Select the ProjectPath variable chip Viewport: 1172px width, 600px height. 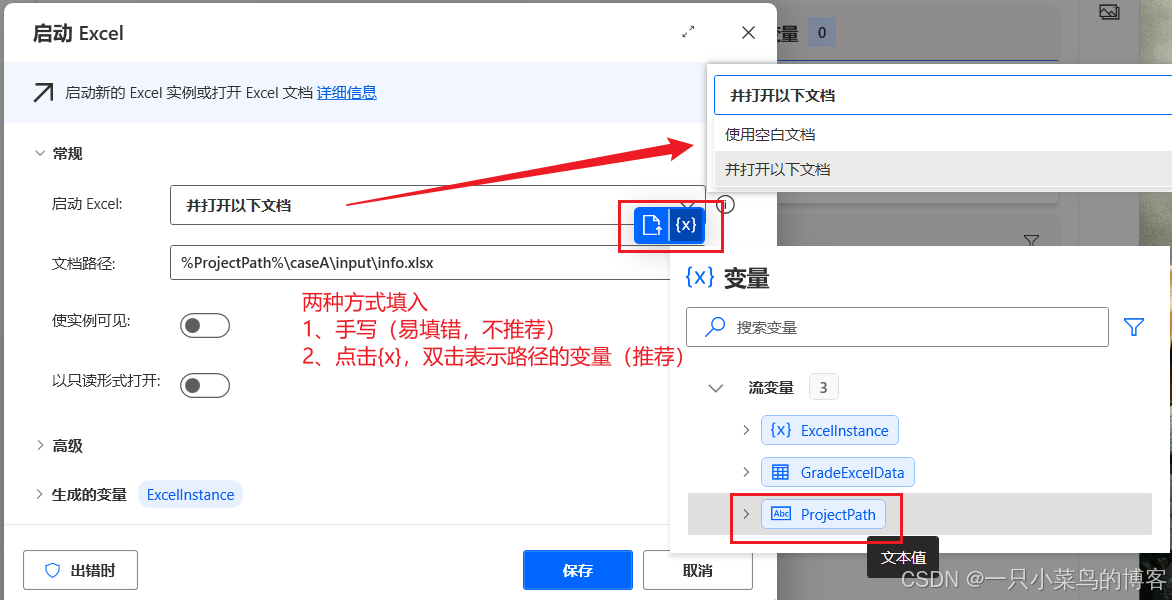[x=823, y=514]
